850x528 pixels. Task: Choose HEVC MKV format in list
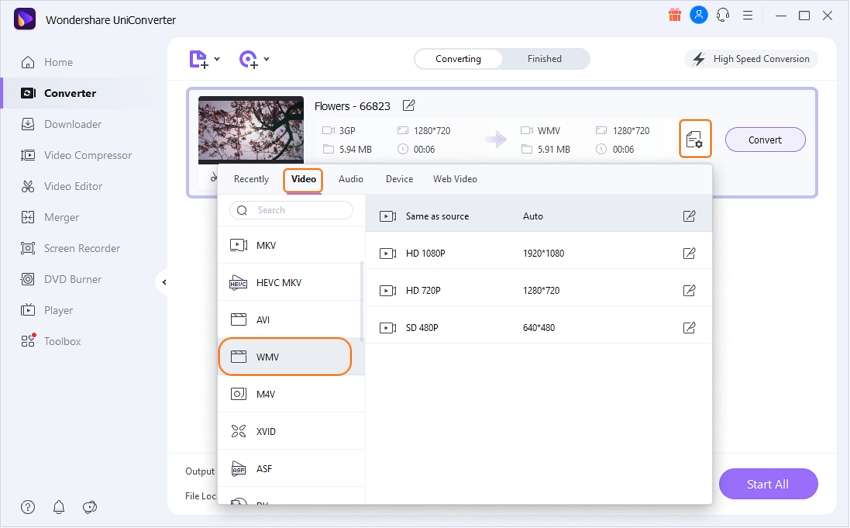289,282
